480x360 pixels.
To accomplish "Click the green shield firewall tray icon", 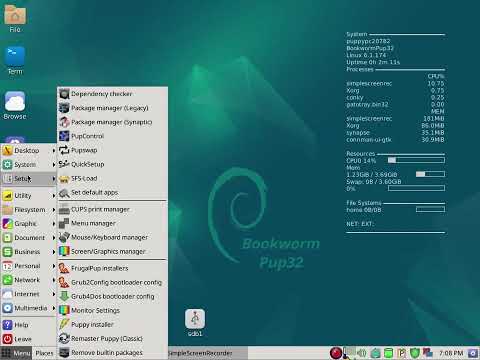I will (x=414, y=353).
